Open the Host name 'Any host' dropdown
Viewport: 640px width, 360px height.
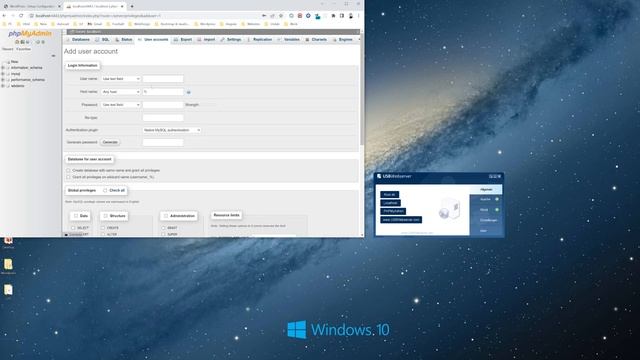[x=121, y=92]
